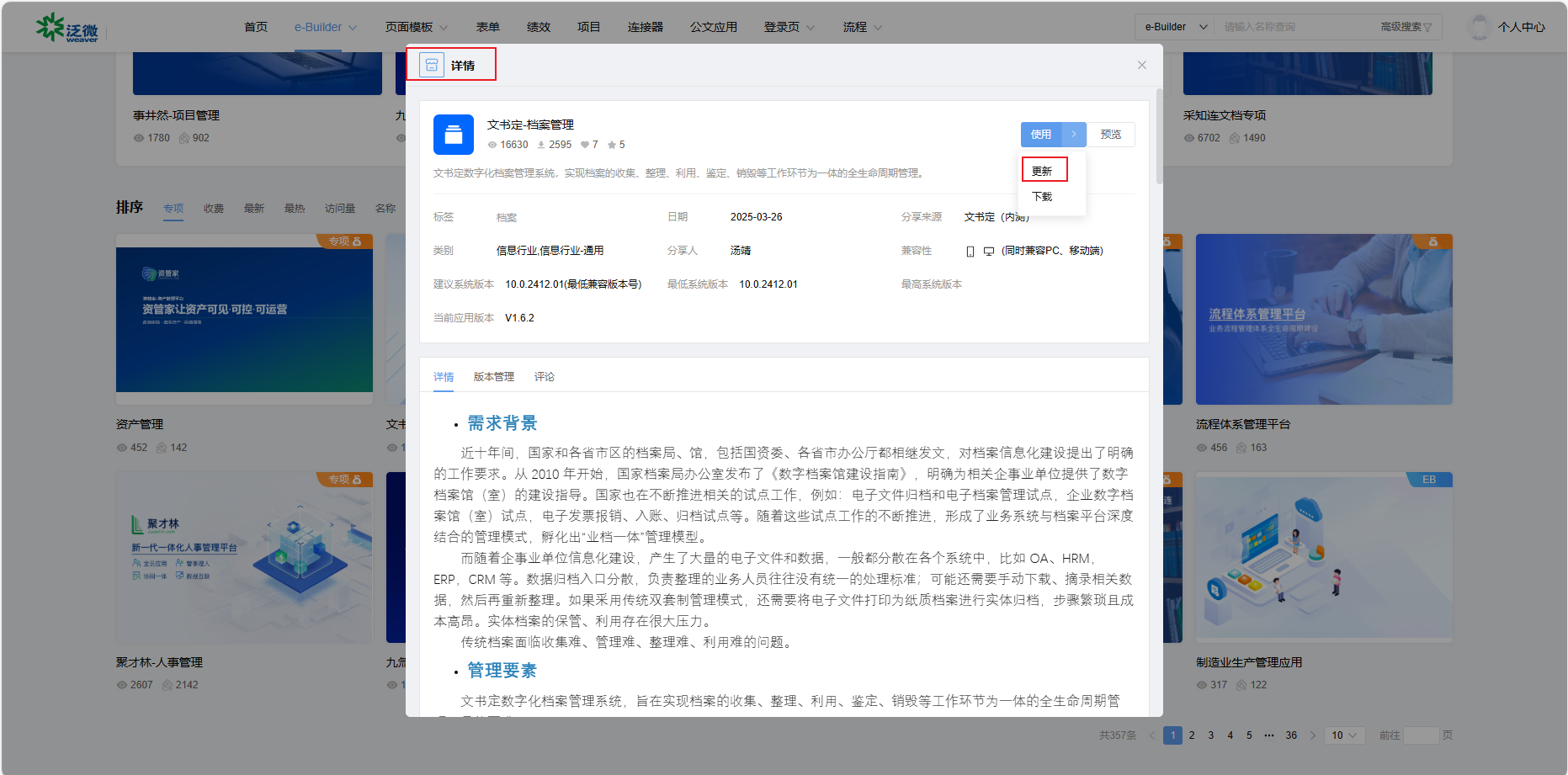Click the details archive icon in dialog header
The image size is (1568, 775).
[x=432, y=65]
